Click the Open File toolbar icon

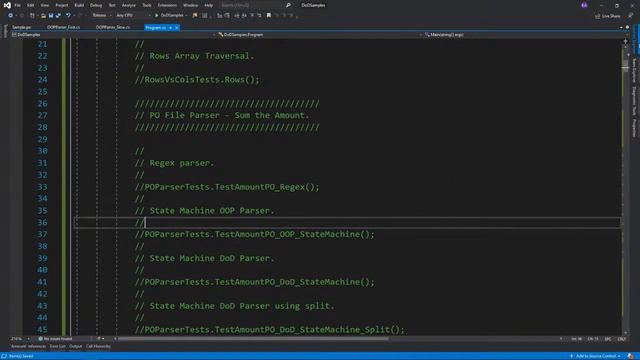pos(43,16)
